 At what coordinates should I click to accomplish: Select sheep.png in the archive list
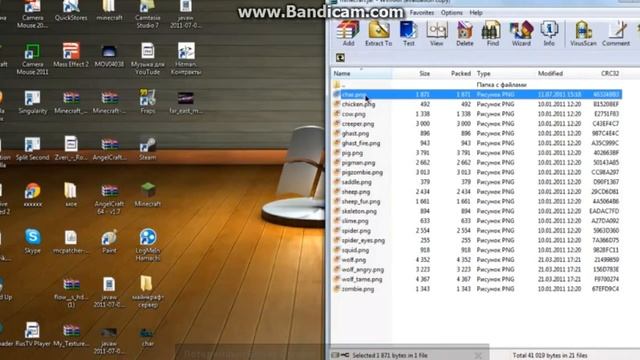[x=477, y=192]
